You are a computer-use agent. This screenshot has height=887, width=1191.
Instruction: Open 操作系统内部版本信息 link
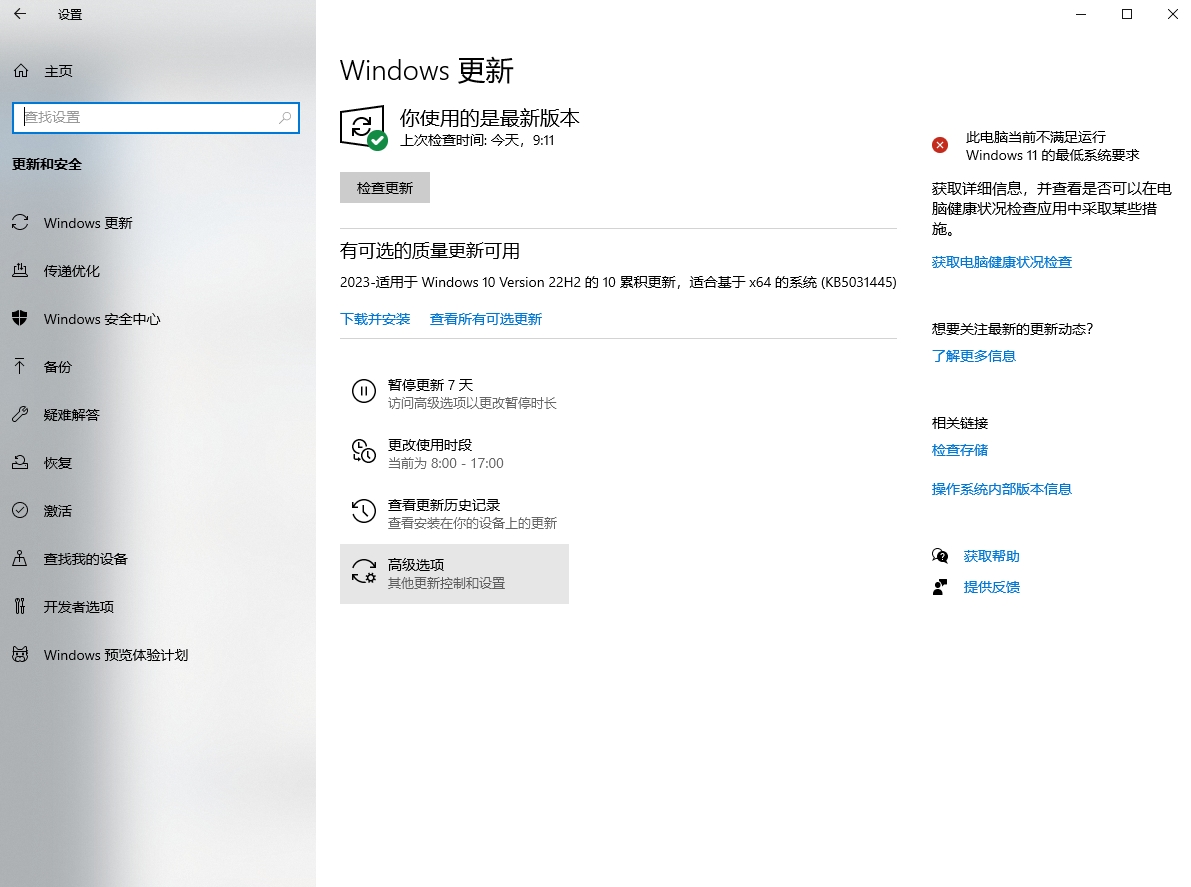click(1001, 489)
